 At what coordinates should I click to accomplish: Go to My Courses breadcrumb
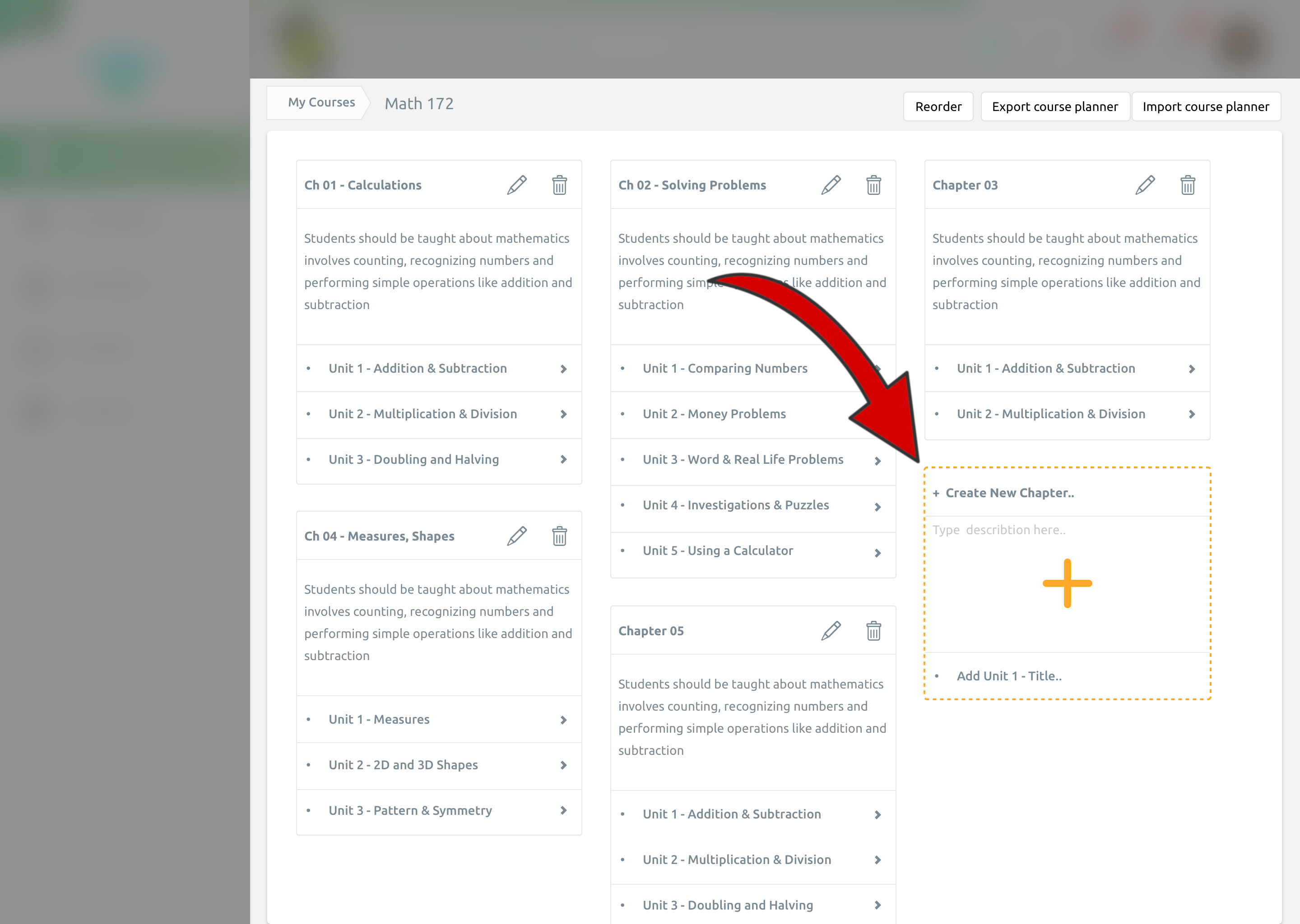321,102
